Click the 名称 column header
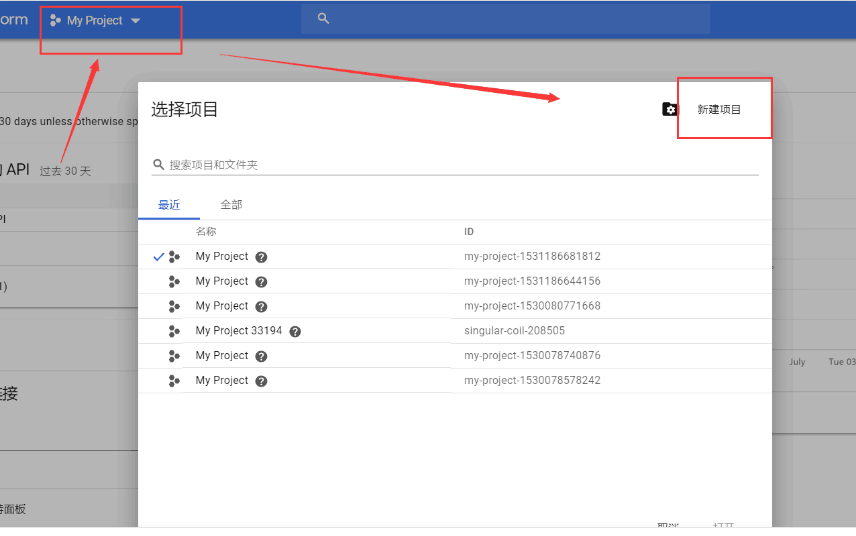Screen dimensions: 856x536 [206, 232]
